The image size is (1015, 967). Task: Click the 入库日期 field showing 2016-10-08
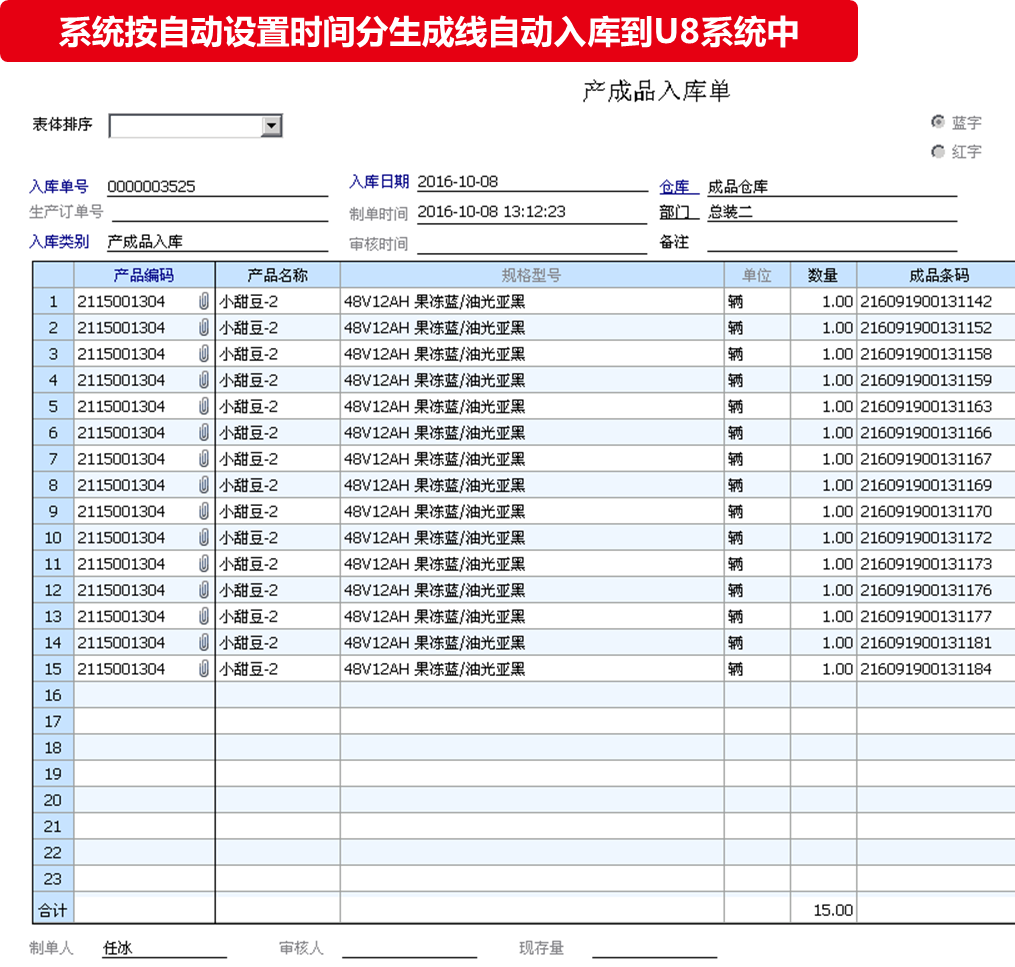[530, 182]
